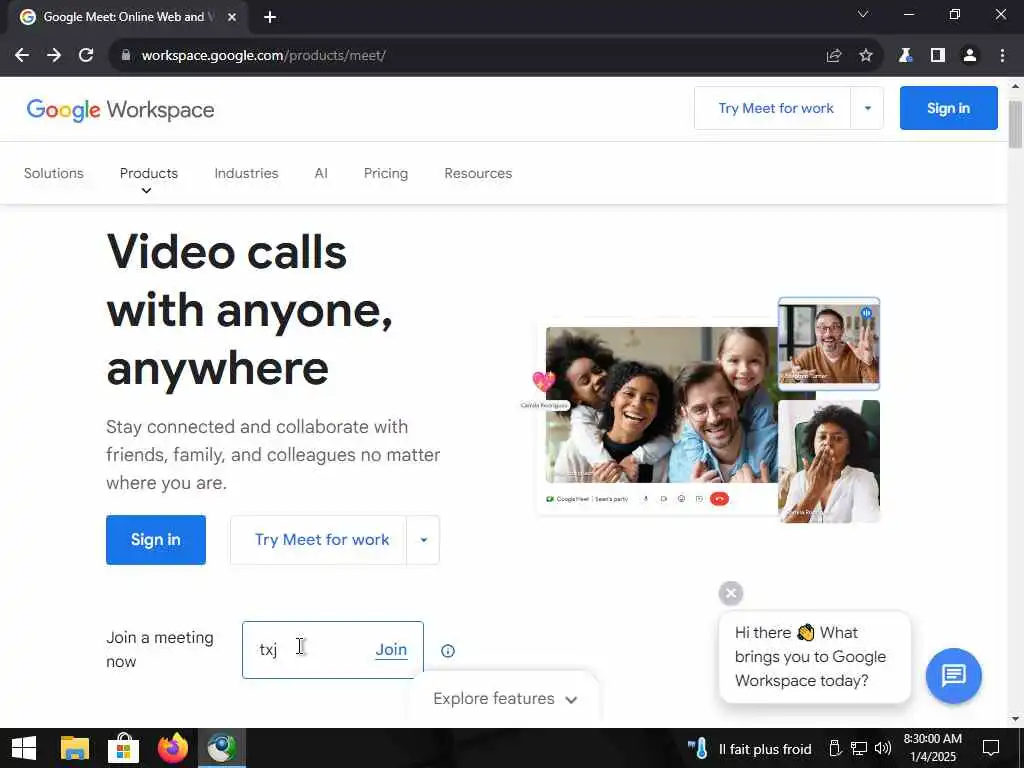This screenshot has width=1024, height=768.
Task: Open the network tray icon
Action: pos(859,748)
